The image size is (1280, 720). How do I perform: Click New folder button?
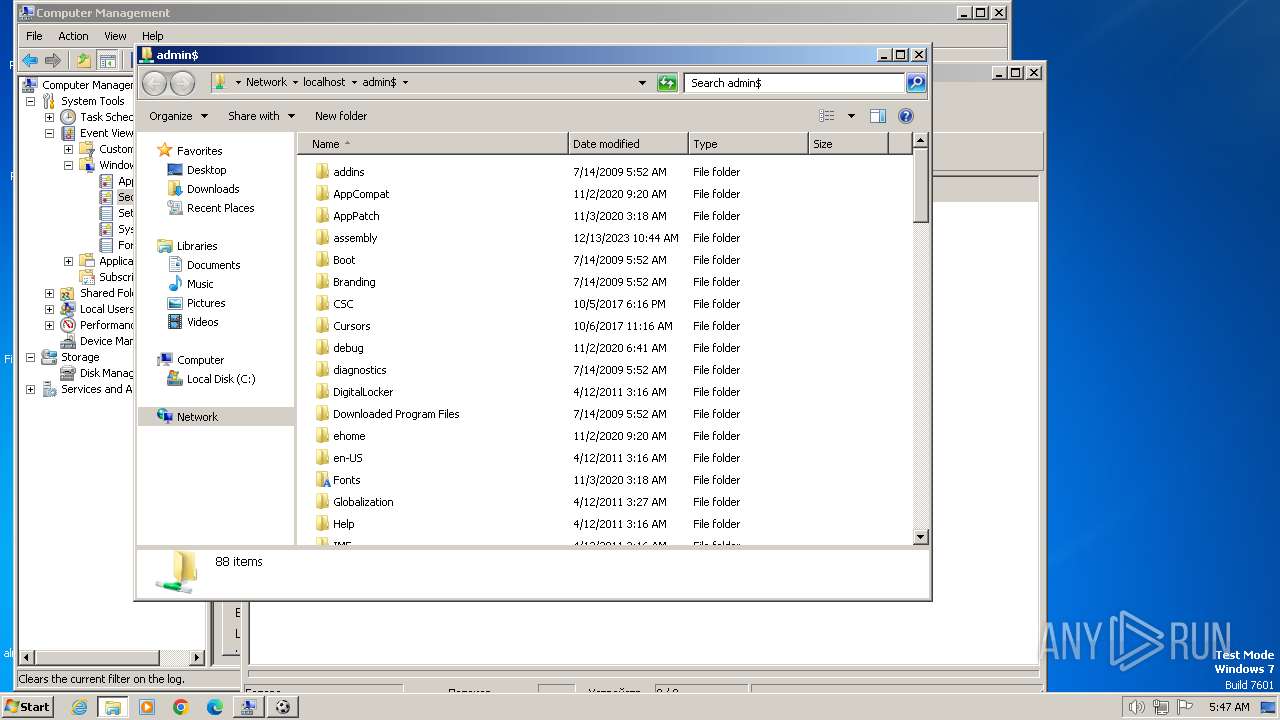341,116
